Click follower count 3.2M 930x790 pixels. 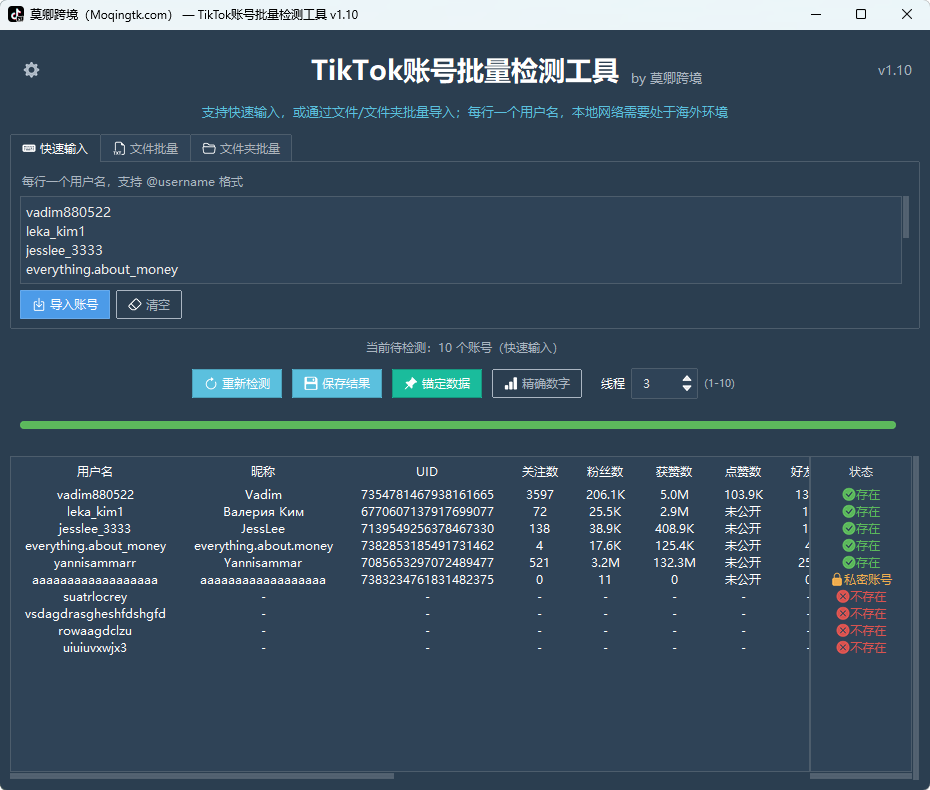coord(606,563)
